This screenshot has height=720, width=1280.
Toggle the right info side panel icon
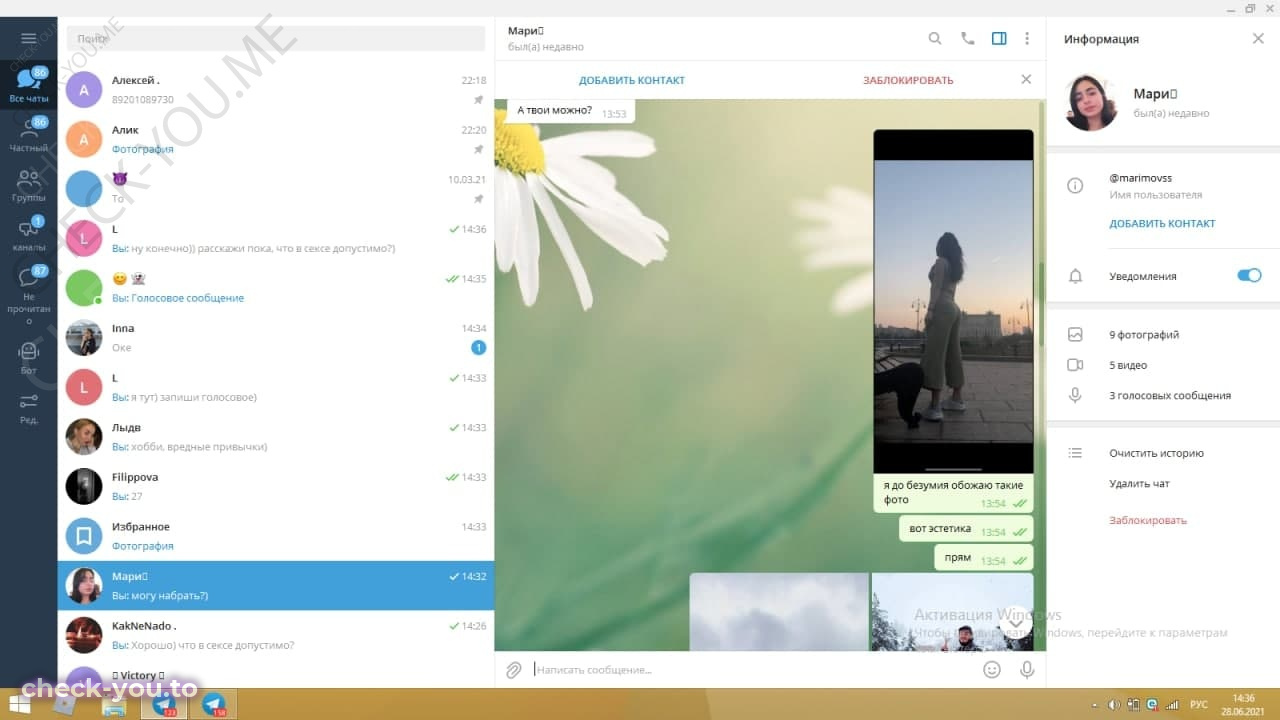999,38
